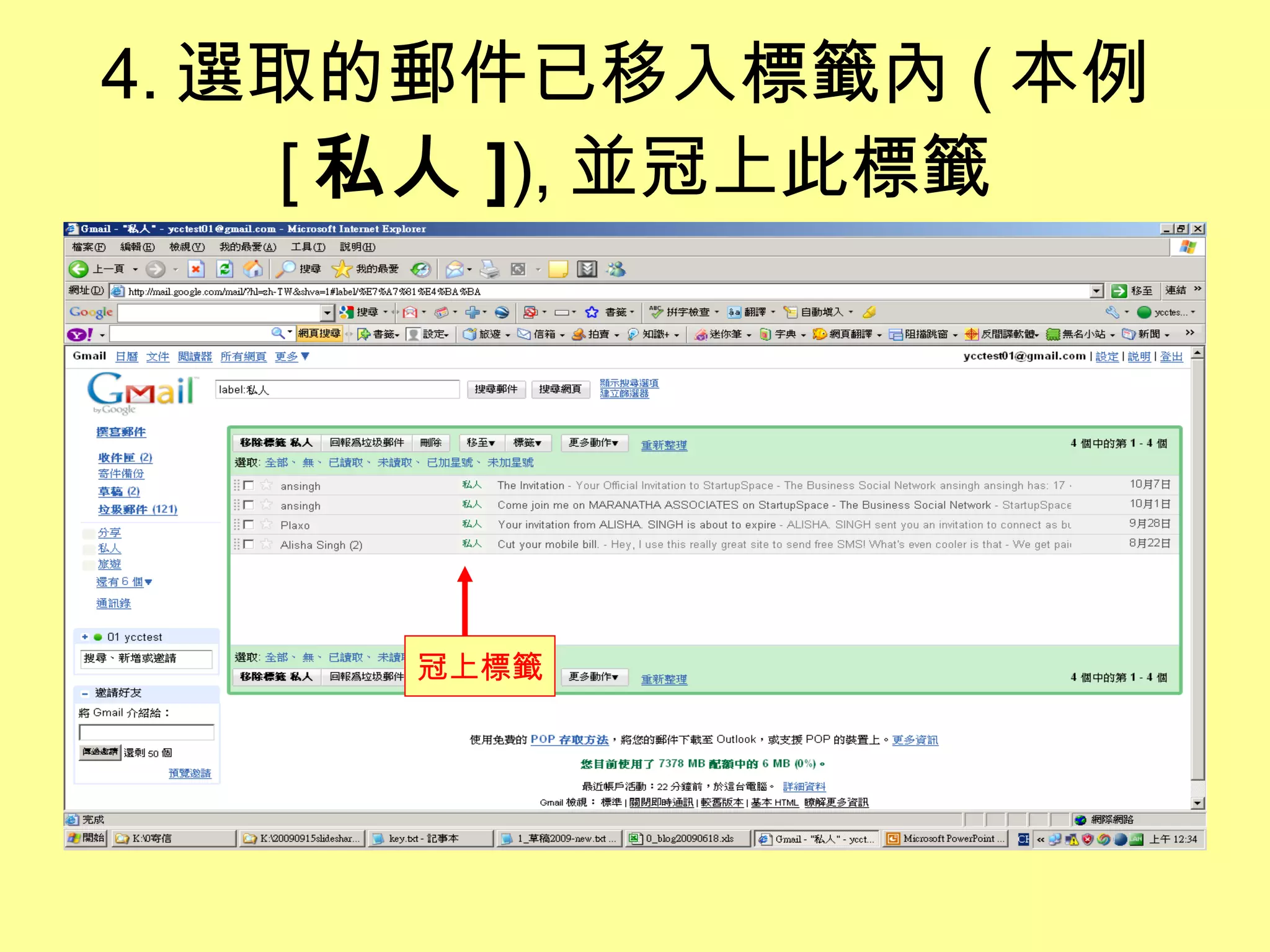Check the box for MARANATHA ASSOCIATES message
Image resolution: width=1270 pixels, height=952 pixels.
click(x=249, y=505)
